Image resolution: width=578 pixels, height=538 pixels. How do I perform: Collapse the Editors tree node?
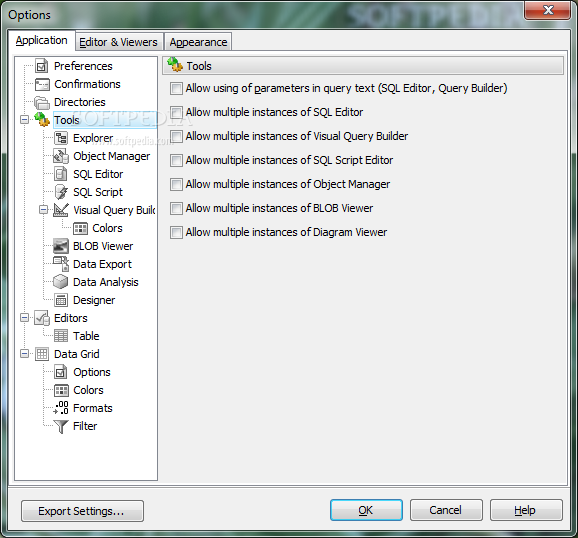[24, 318]
